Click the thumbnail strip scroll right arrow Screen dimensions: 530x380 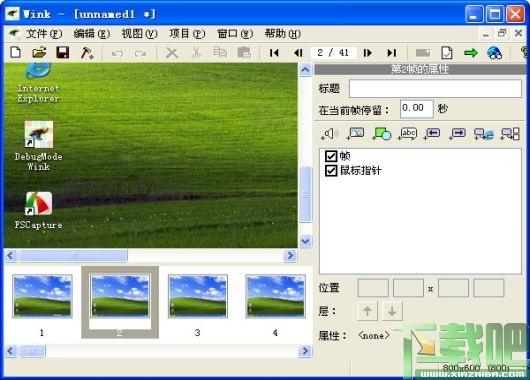305,351
